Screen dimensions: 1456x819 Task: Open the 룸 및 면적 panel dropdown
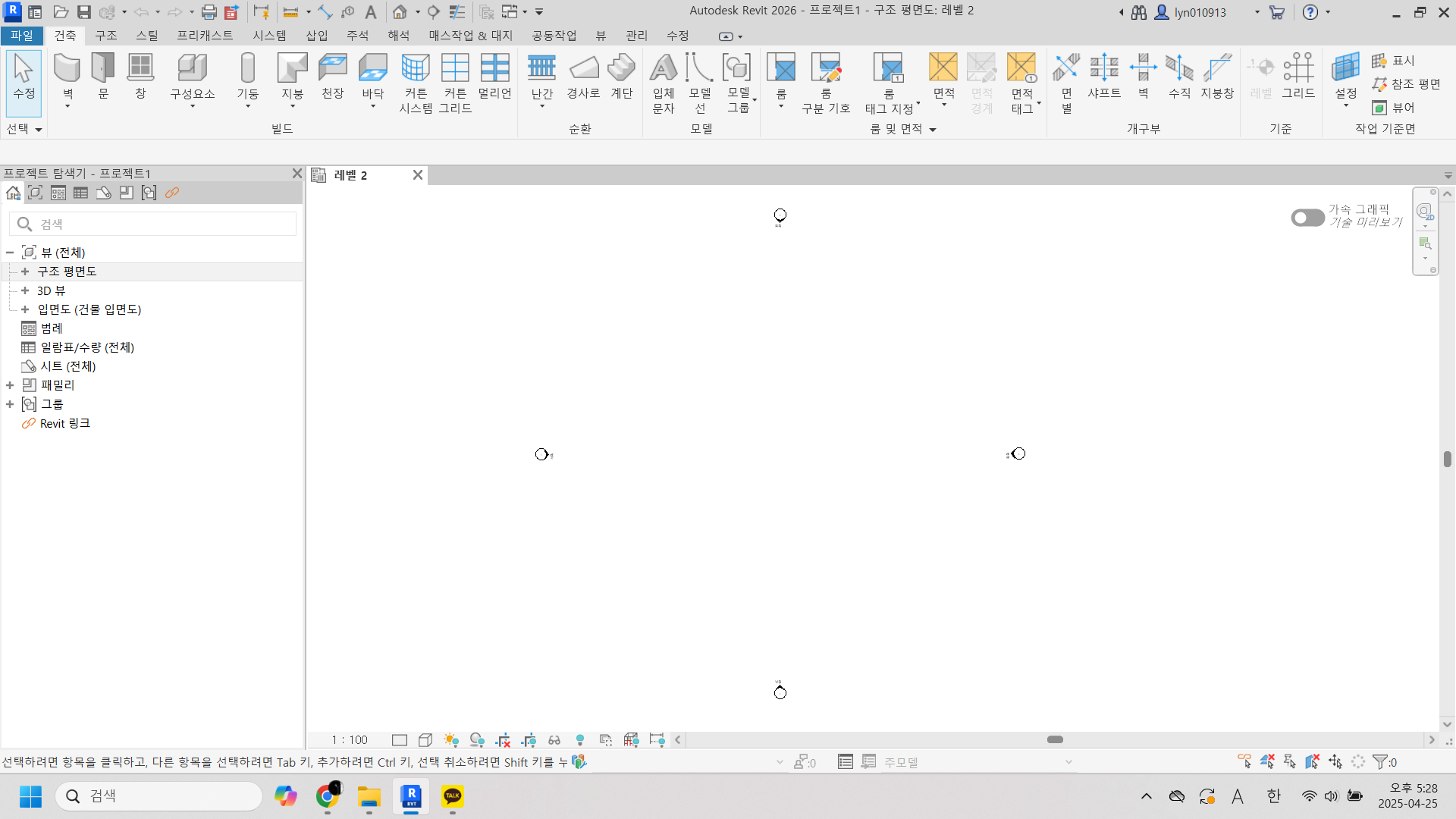point(933,130)
